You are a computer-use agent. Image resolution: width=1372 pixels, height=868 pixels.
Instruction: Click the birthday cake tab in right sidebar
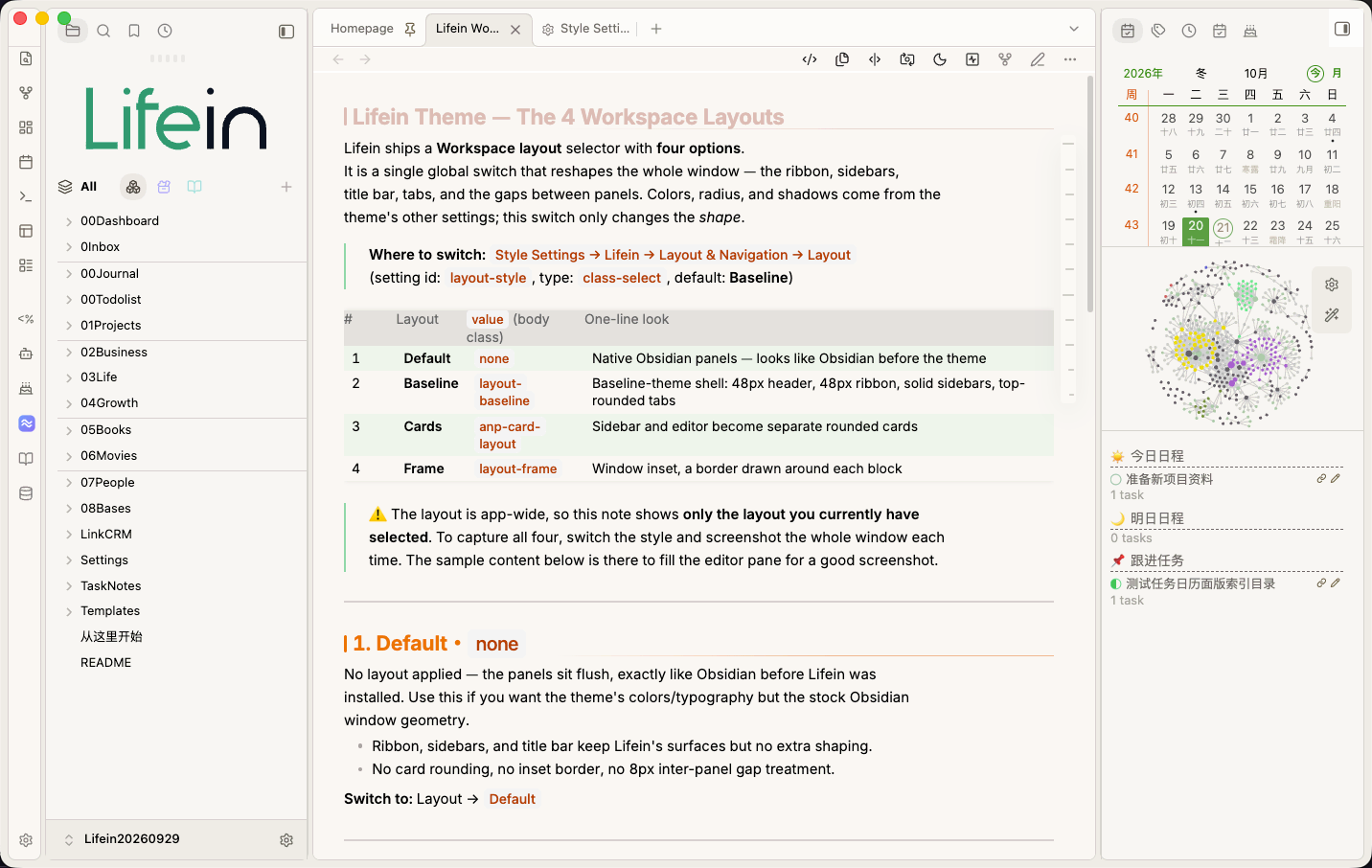tap(1250, 31)
